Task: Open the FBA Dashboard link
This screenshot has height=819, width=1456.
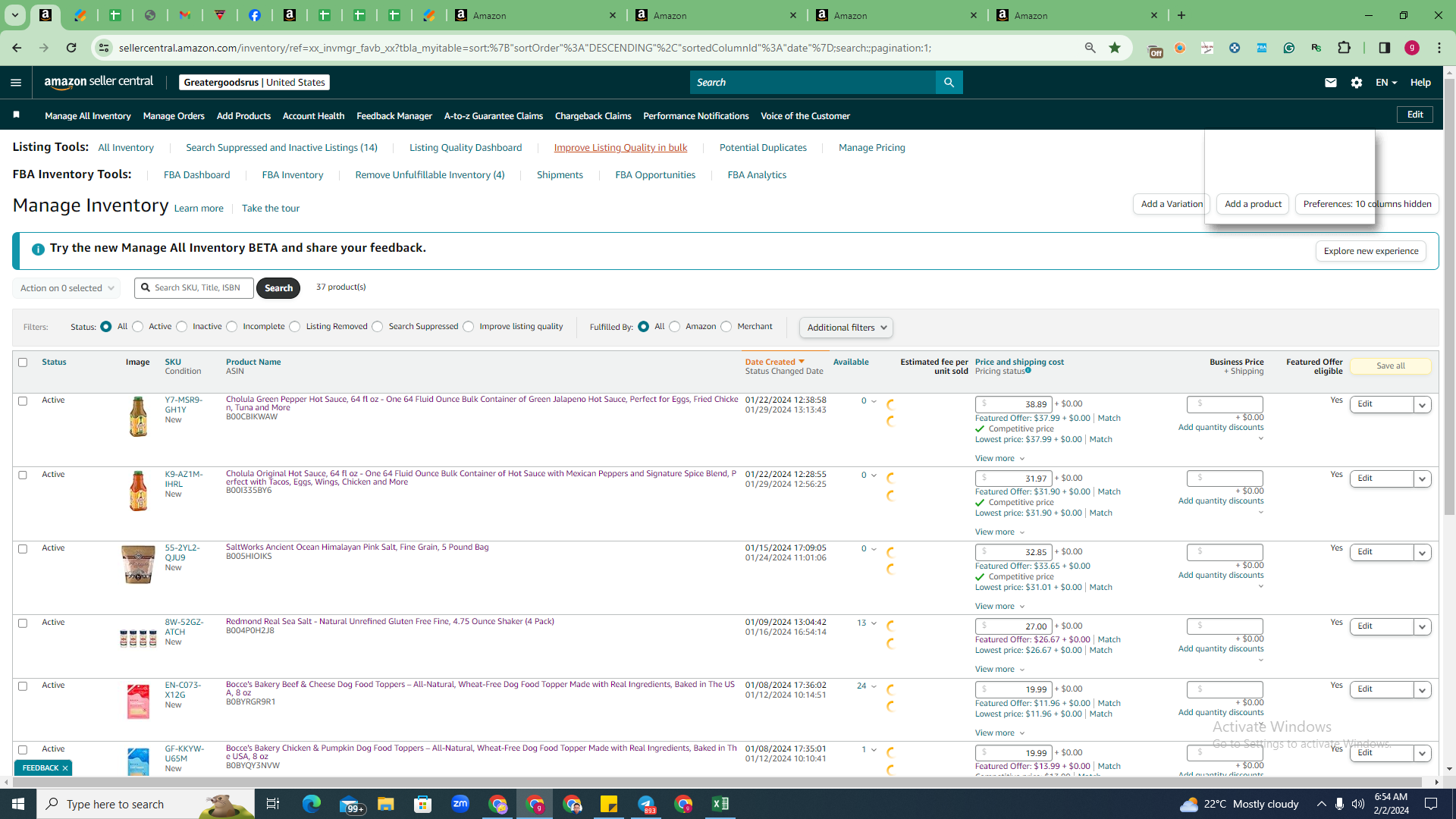Action: [196, 175]
